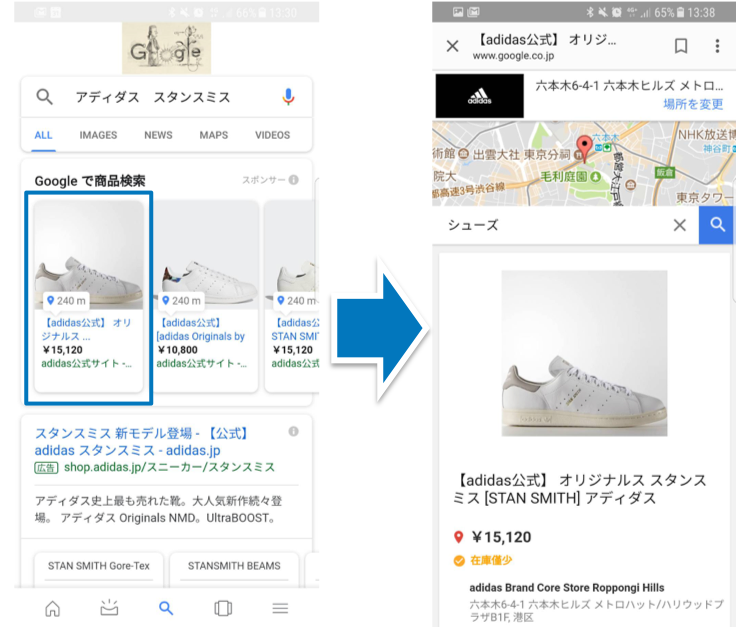Tap the スポンサー info icon
Image resolution: width=750 pixels, height=627 pixels.
click(294, 180)
